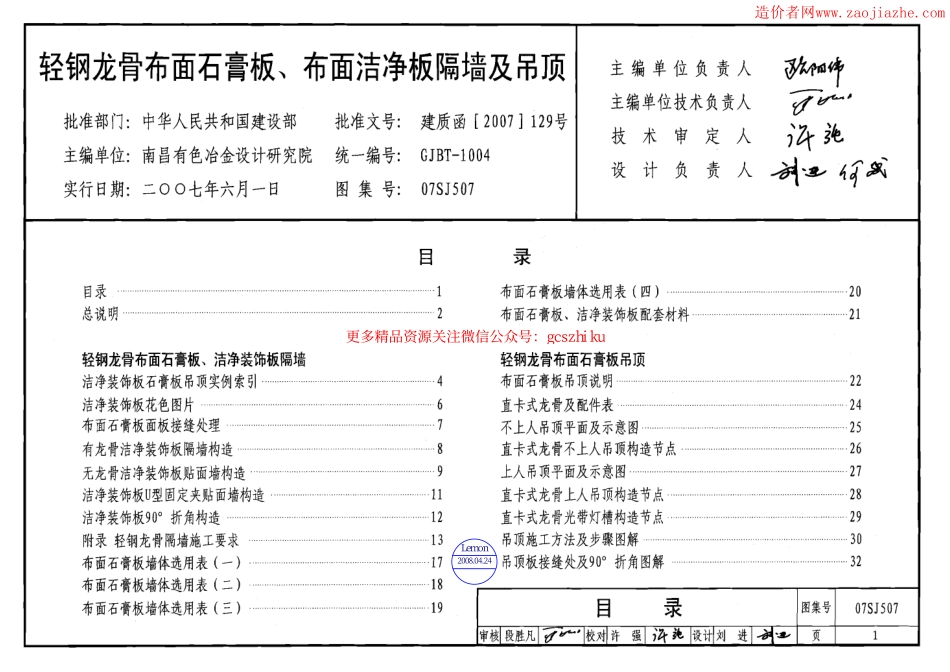Click the signature beside 主编单位负责人
This screenshot has width=950, height=672.
click(815, 66)
